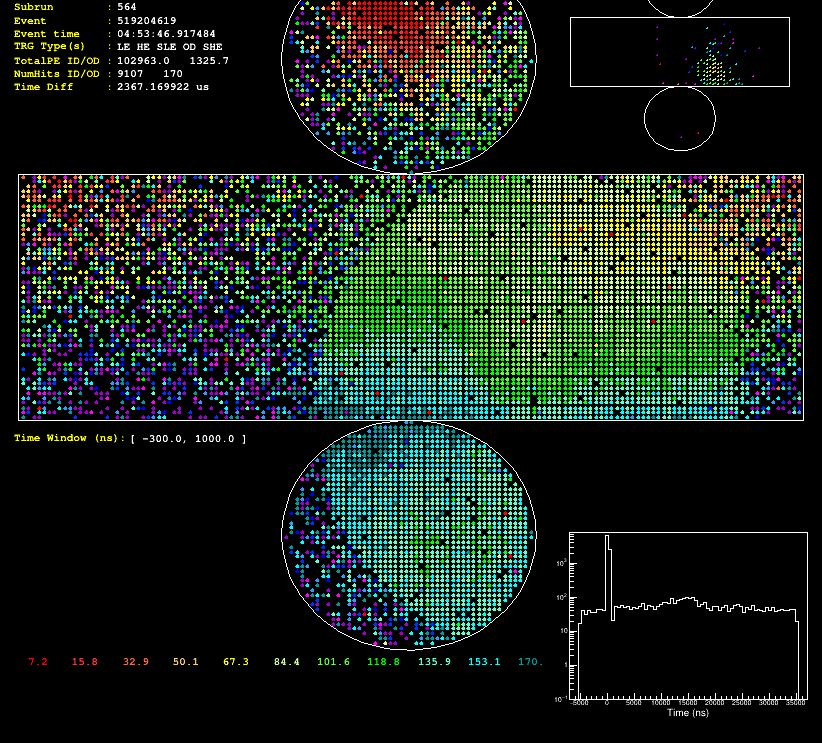Viewport: 822px width, 743px height.
Task: Click the Time (ns) axis label
Action: (688, 713)
